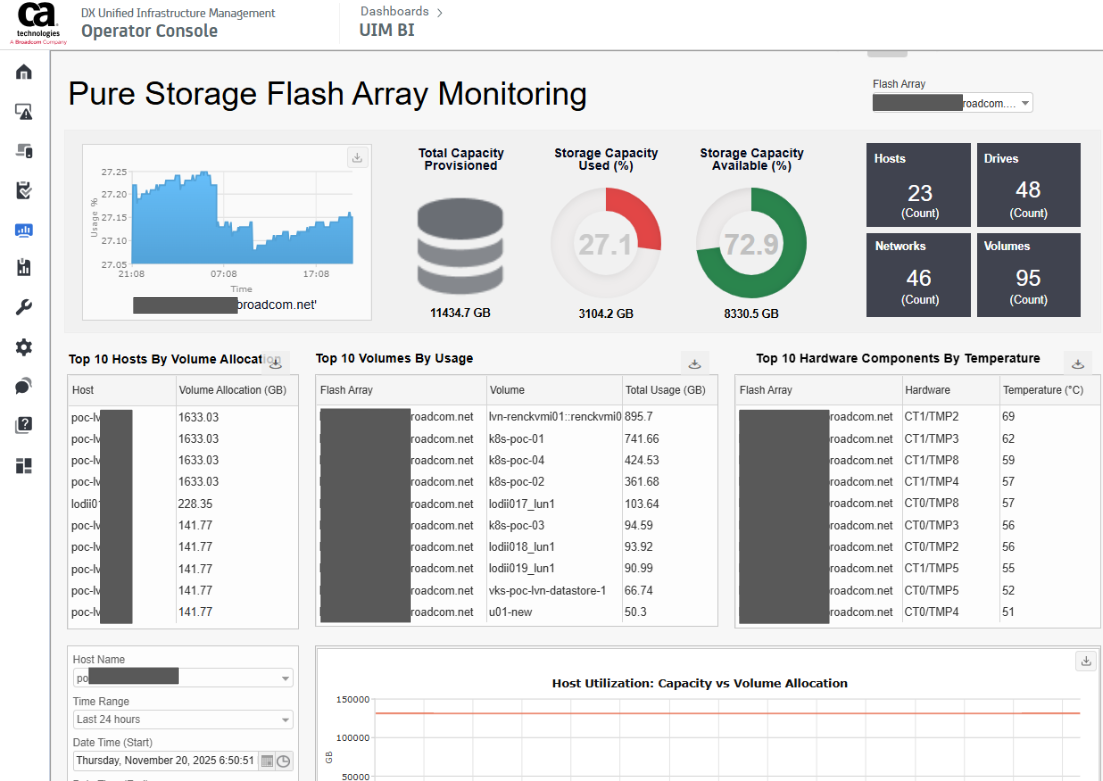Download the Host Utilization chart
1103x781 pixels.
pyautogui.click(x=1086, y=661)
